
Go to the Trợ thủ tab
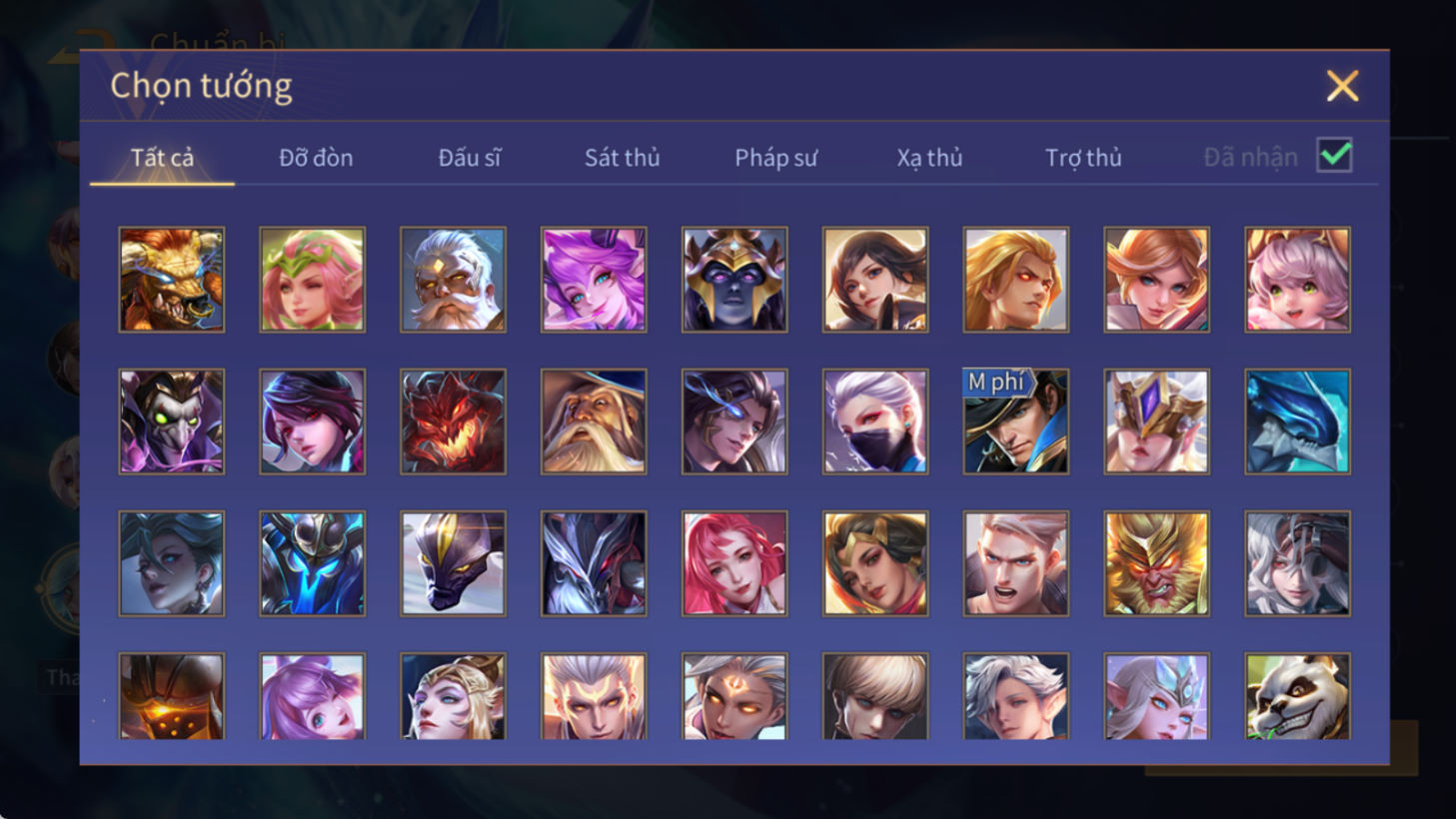pos(1083,158)
